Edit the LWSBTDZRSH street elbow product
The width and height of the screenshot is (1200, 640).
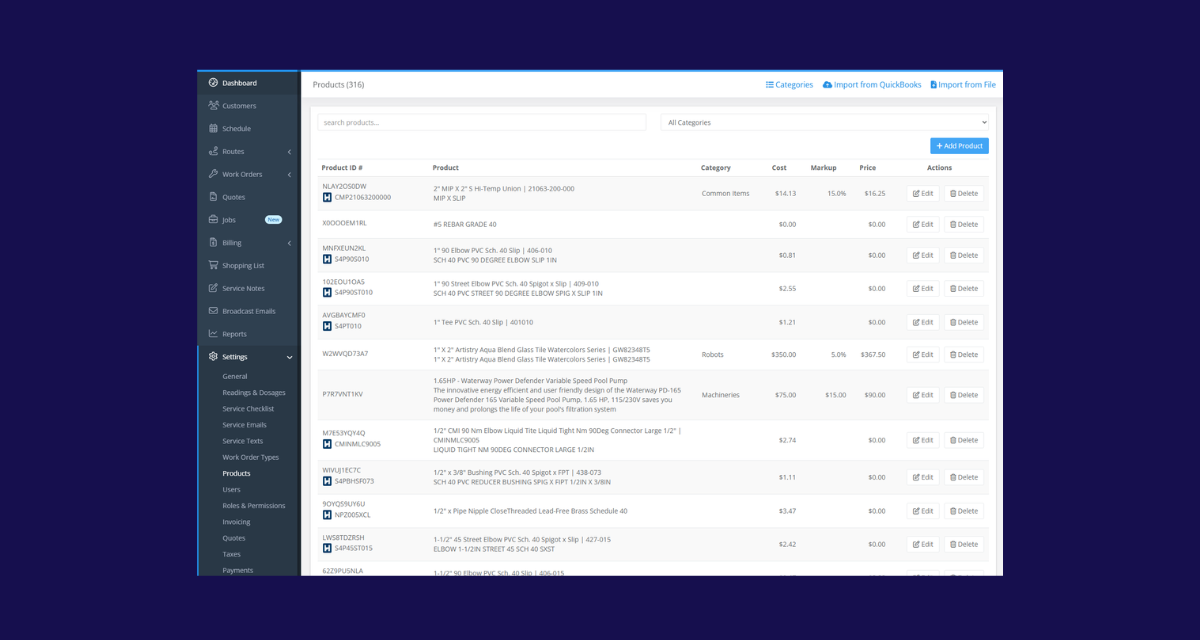coord(923,544)
